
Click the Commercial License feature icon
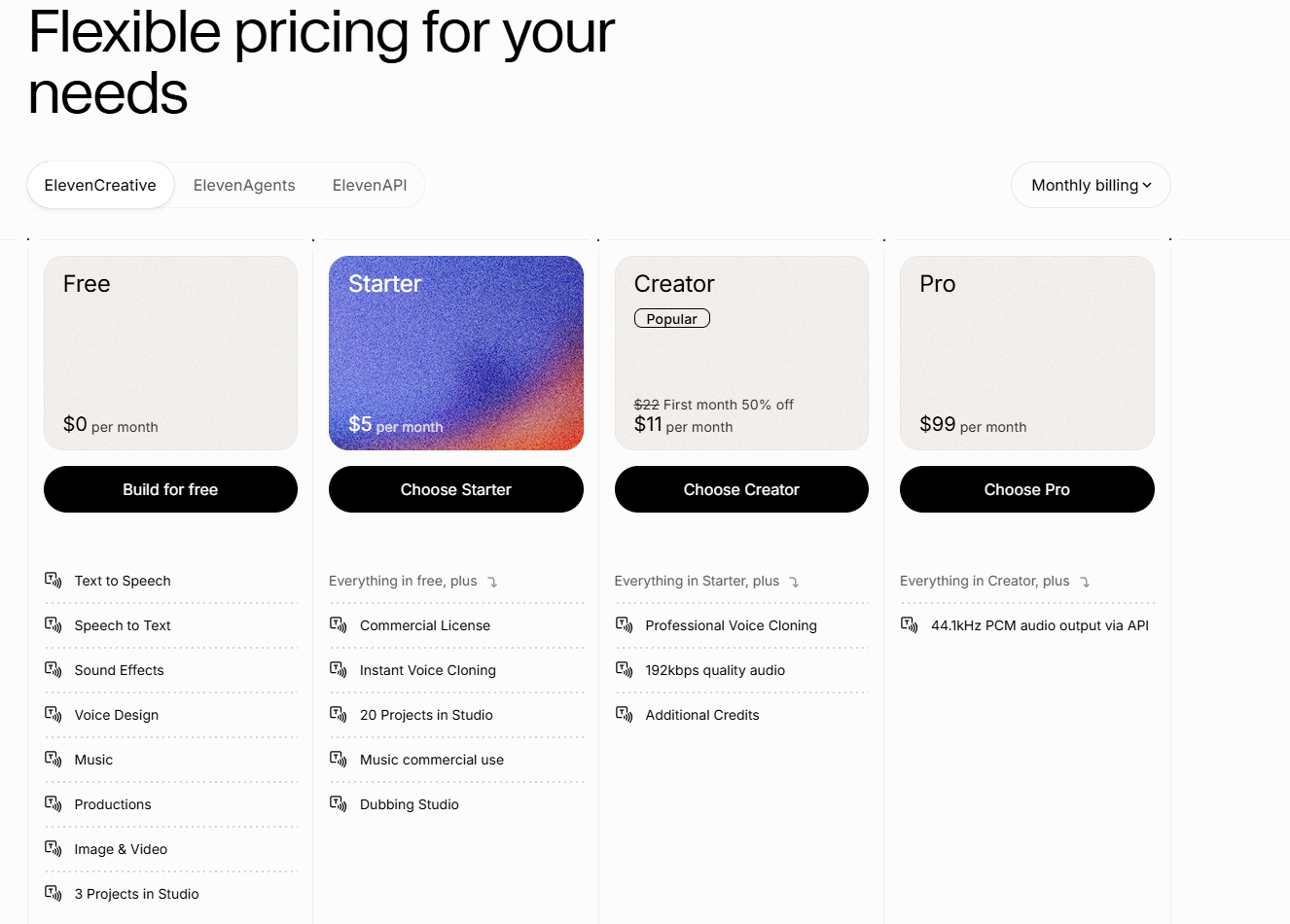(339, 625)
